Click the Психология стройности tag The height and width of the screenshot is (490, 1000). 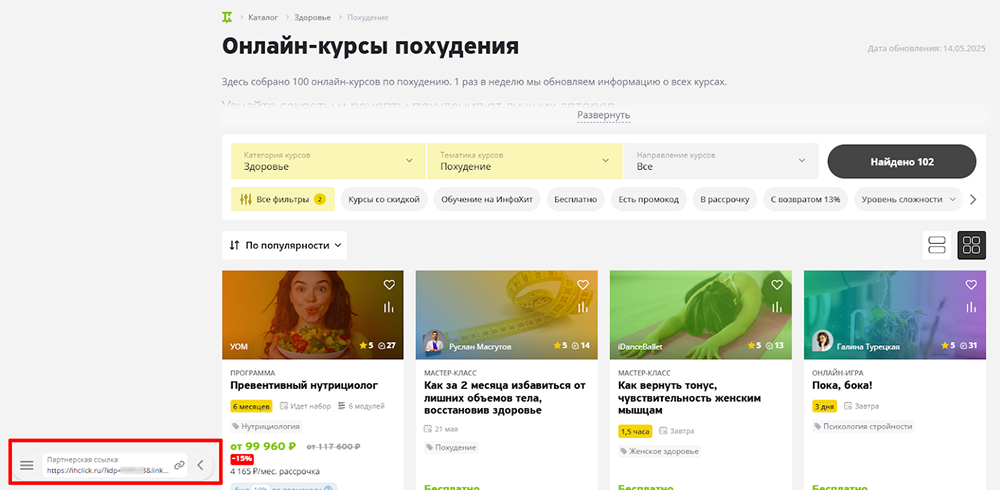[863, 426]
